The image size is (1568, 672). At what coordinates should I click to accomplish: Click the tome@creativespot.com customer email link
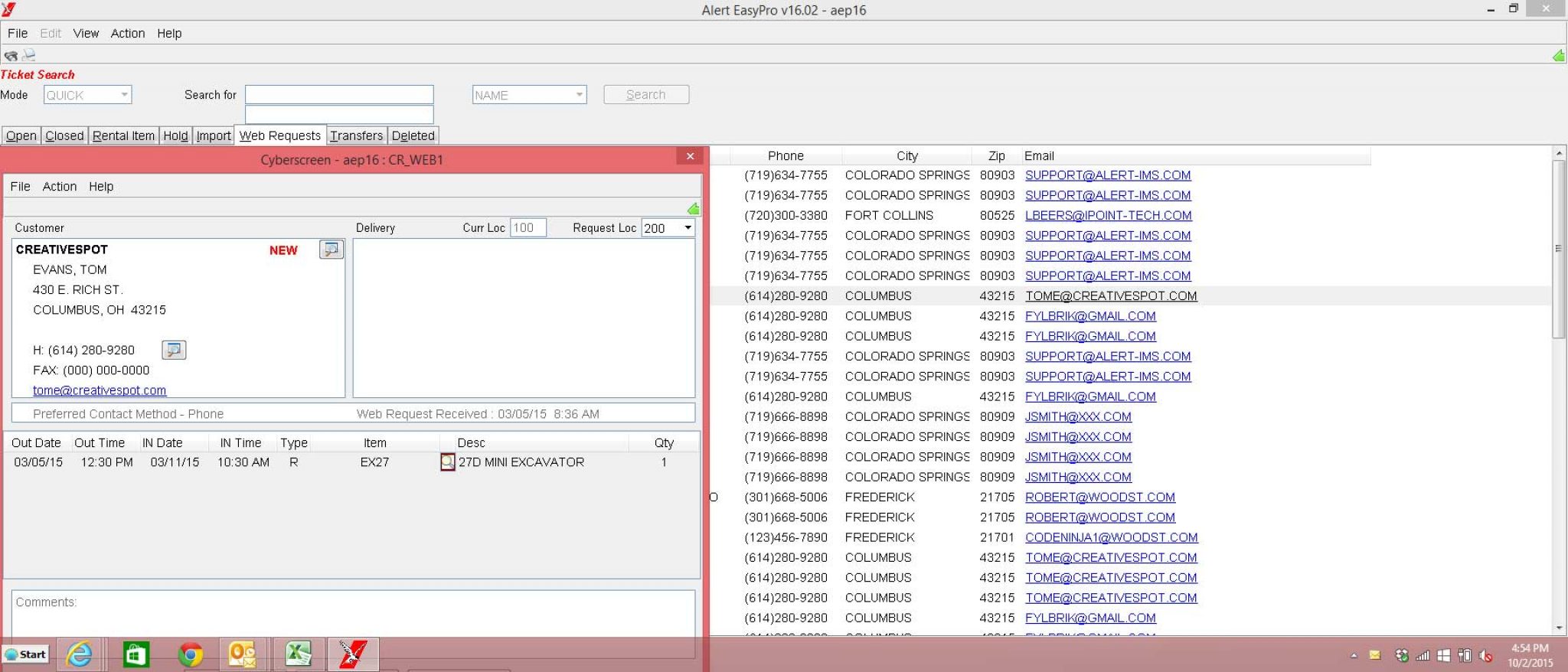[x=100, y=390]
